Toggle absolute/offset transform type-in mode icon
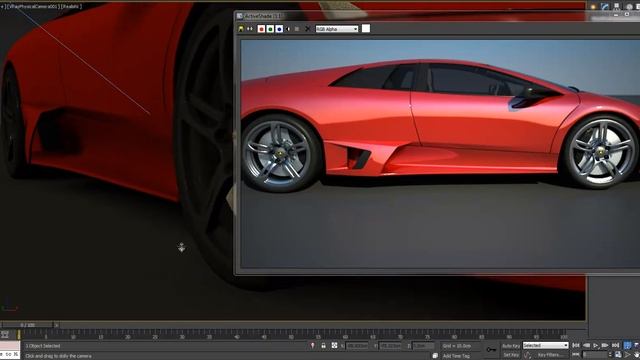Image resolution: width=640 pixels, height=360 pixels. tap(334, 346)
